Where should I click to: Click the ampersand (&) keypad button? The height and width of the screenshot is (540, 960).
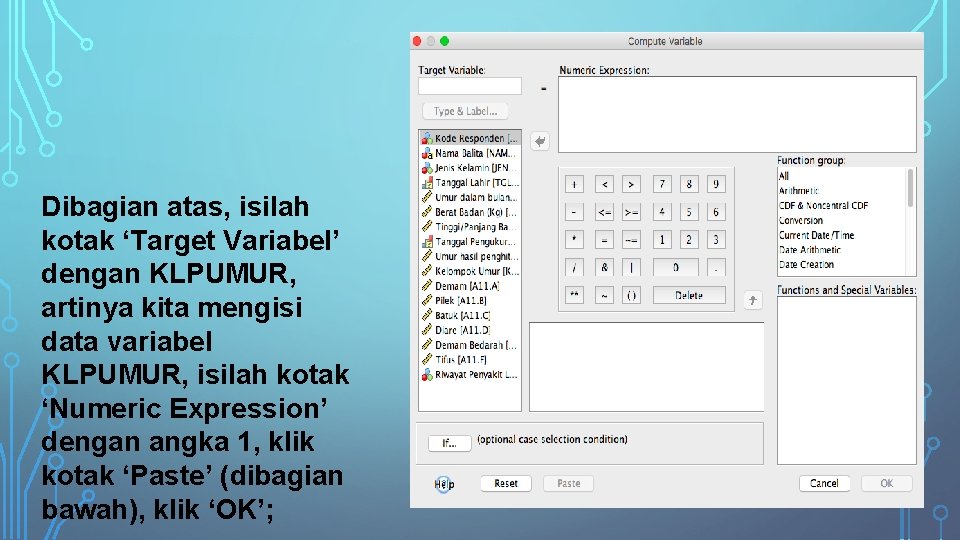tap(604, 268)
